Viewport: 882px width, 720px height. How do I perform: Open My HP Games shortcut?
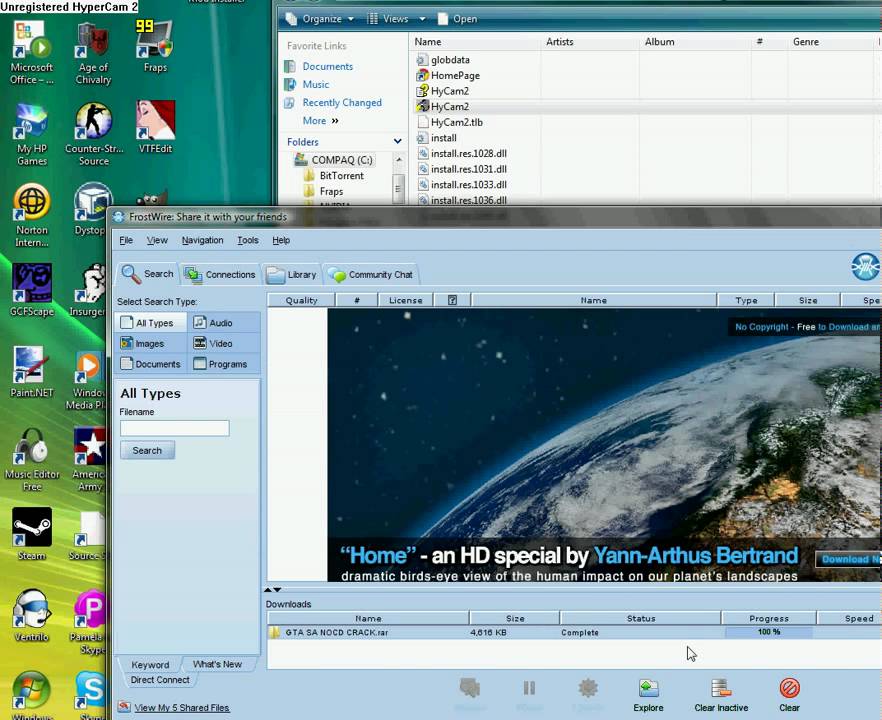pyautogui.click(x=32, y=134)
